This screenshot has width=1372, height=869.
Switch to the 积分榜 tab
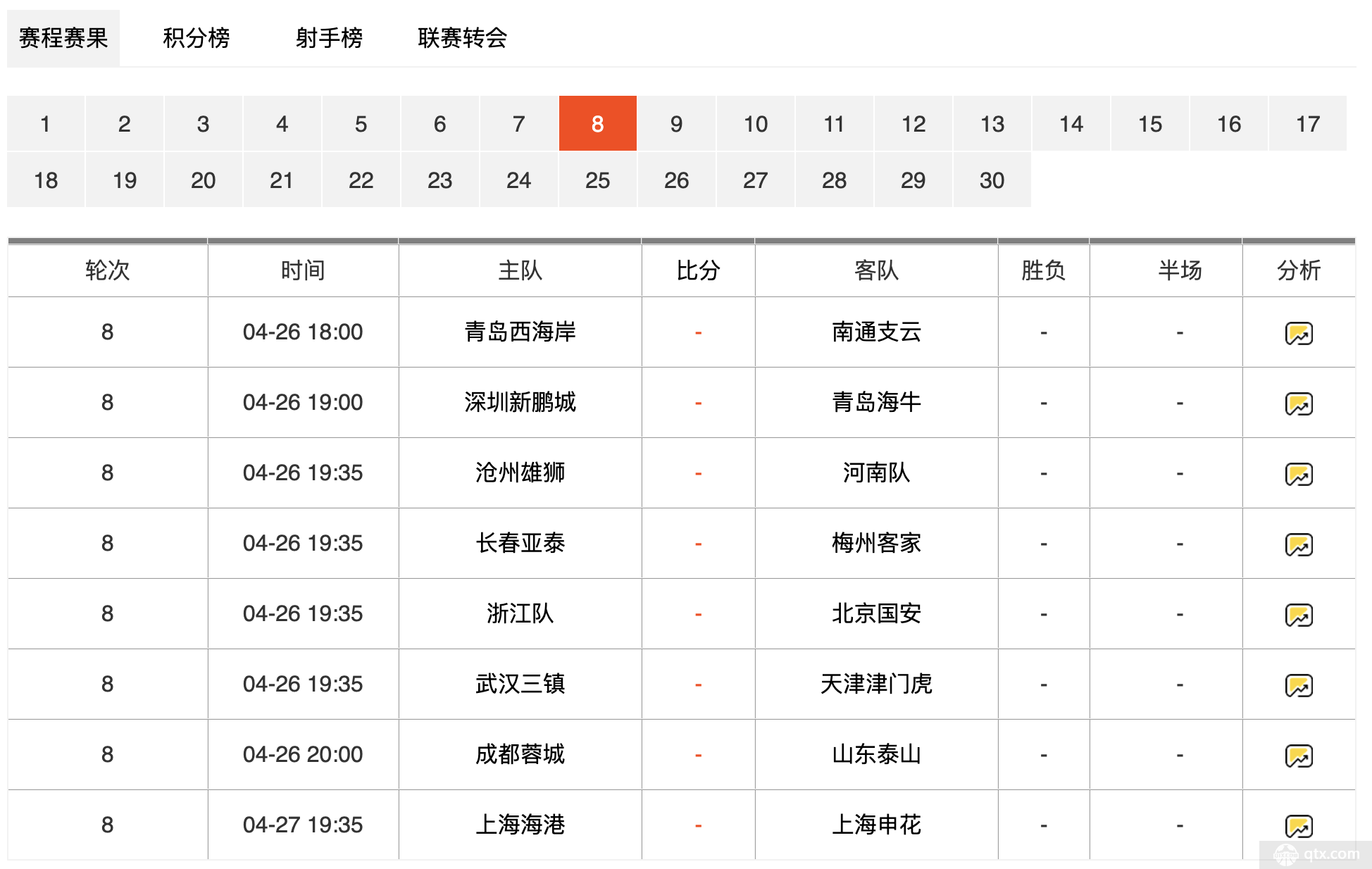pyautogui.click(x=196, y=38)
